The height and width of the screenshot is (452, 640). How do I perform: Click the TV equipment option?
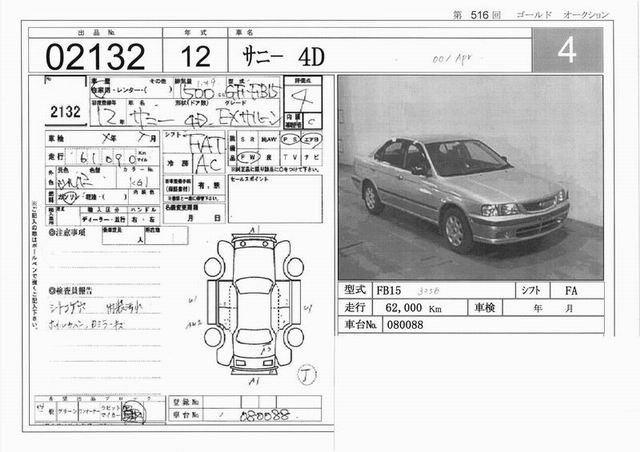[x=290, y=157]
